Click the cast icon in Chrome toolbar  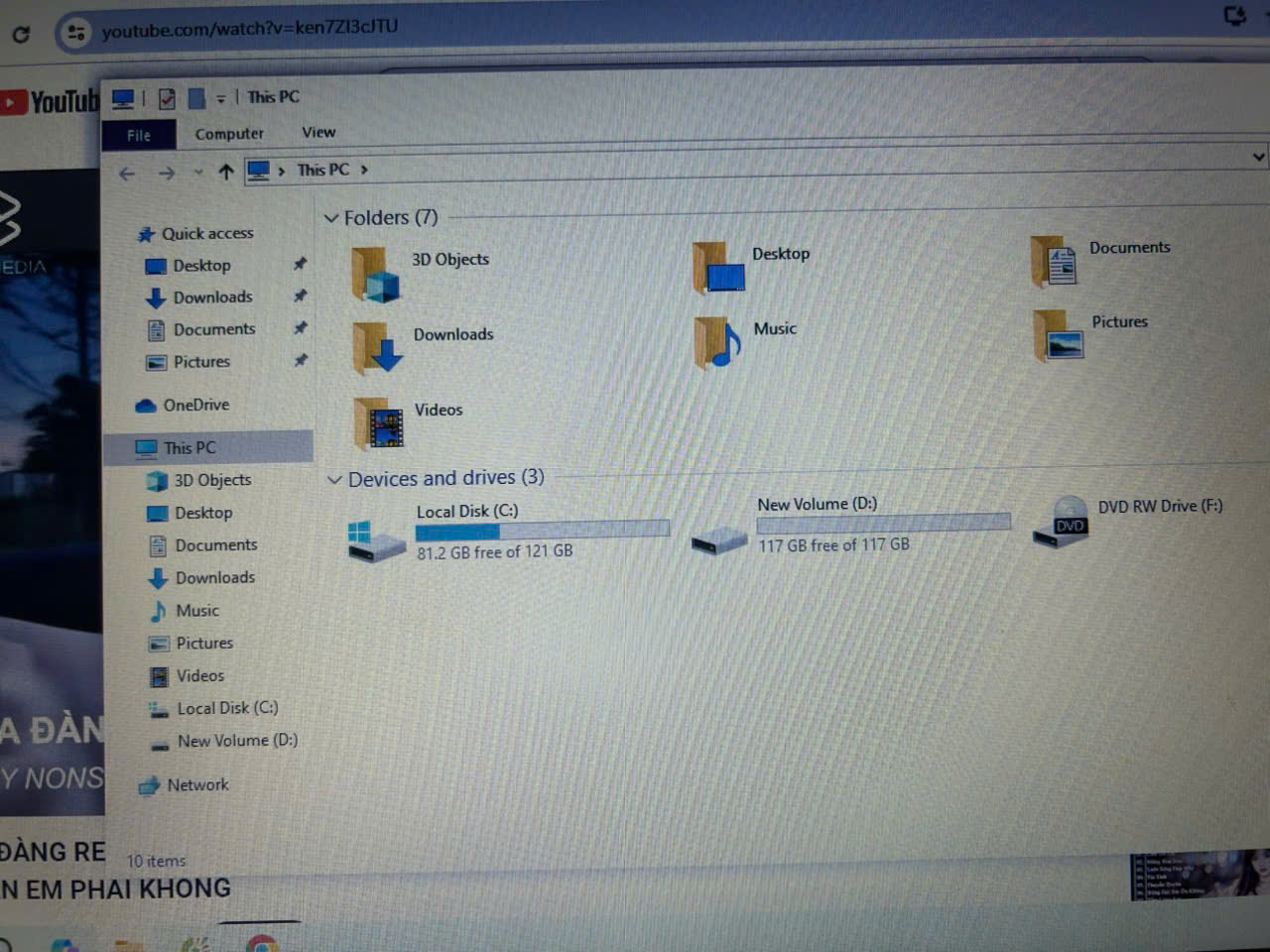pyautogui.click(x=1235, y=16)
